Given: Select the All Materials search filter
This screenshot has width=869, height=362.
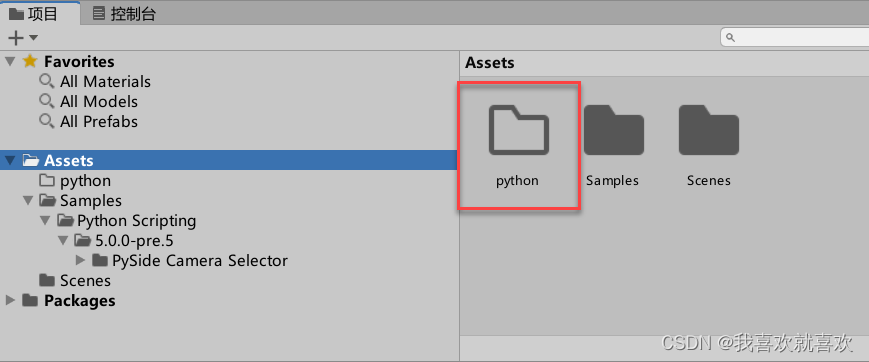Looking at the screenshot, I should pyautogui.click(x=95, y=81).
